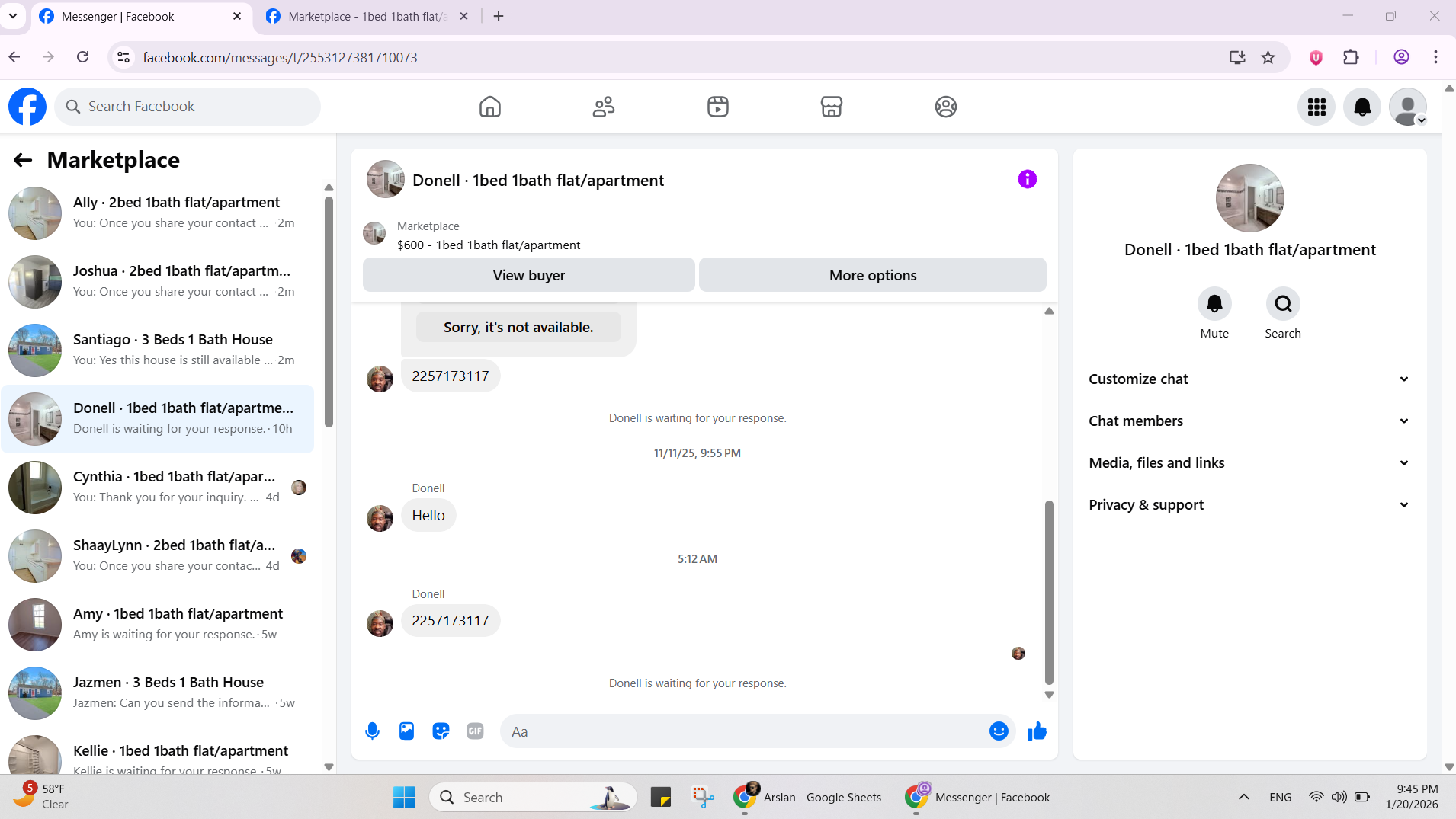The width and height of the screenshot is (1456, 819).
Task: Open Amy's 1bed 1bath conversation
Action: click(x=158, y=625)
